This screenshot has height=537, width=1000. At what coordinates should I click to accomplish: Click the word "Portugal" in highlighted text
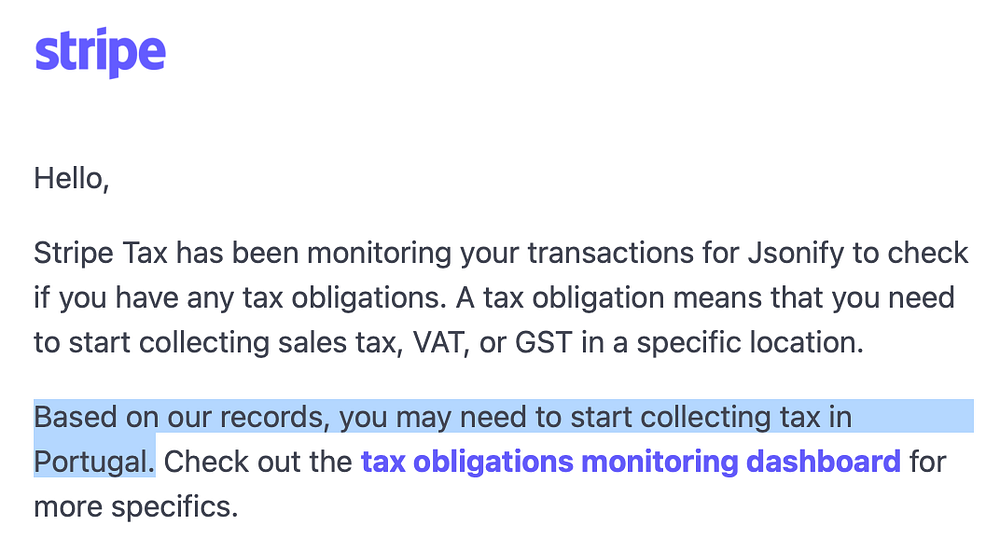point(93,462)
